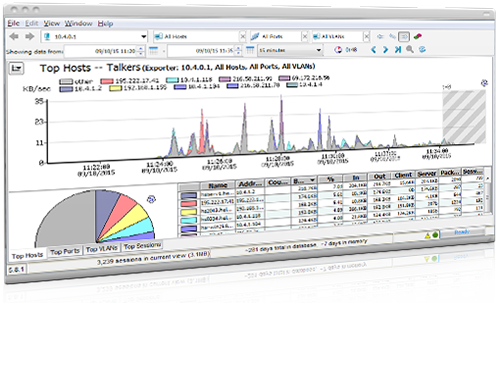Click the yellow warning triangle status icon
The height and width of the screenshot is (375, 500).
coord(428,236)
